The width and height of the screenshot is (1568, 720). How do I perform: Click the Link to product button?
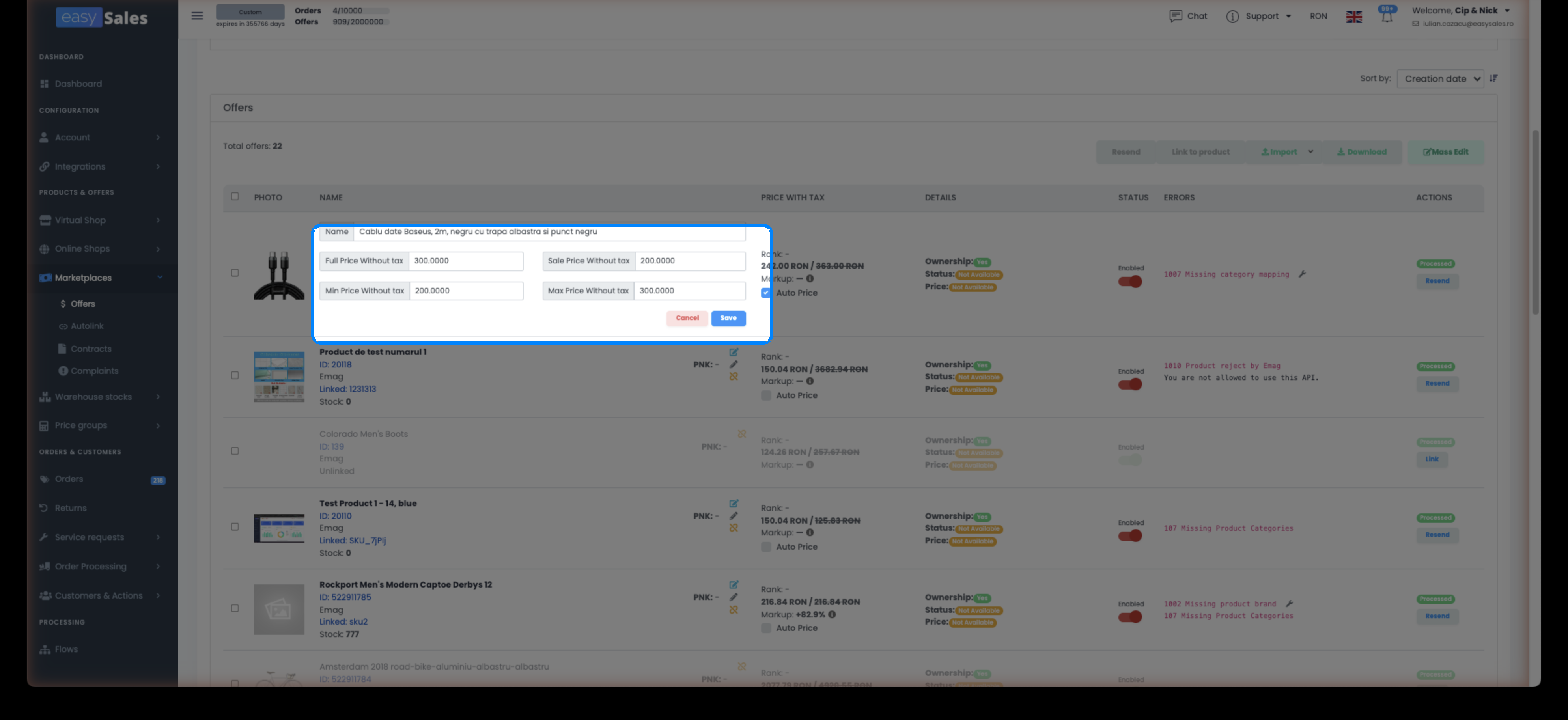[1200, 152]
